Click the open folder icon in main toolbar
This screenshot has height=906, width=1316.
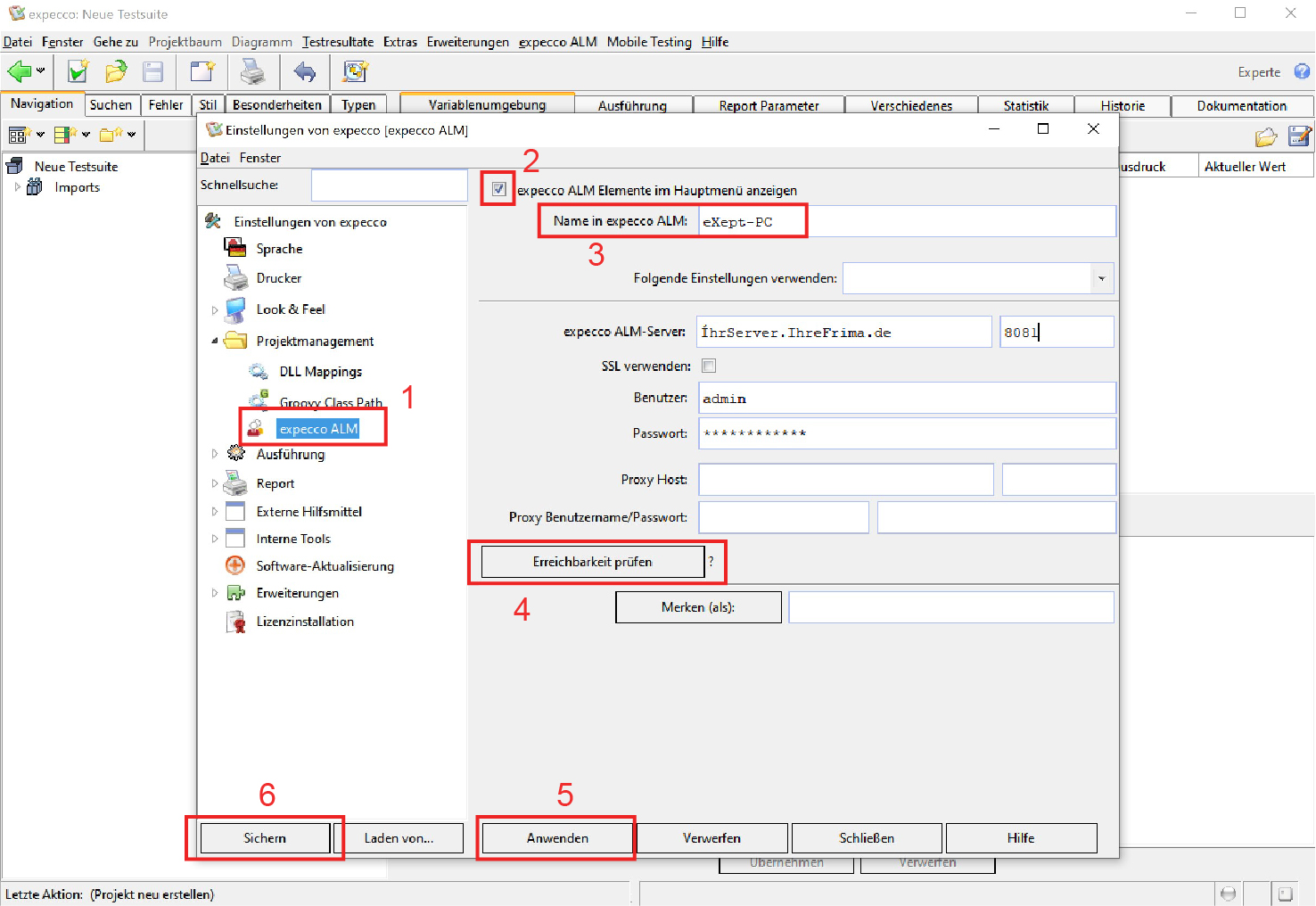(x=116, y=71)
